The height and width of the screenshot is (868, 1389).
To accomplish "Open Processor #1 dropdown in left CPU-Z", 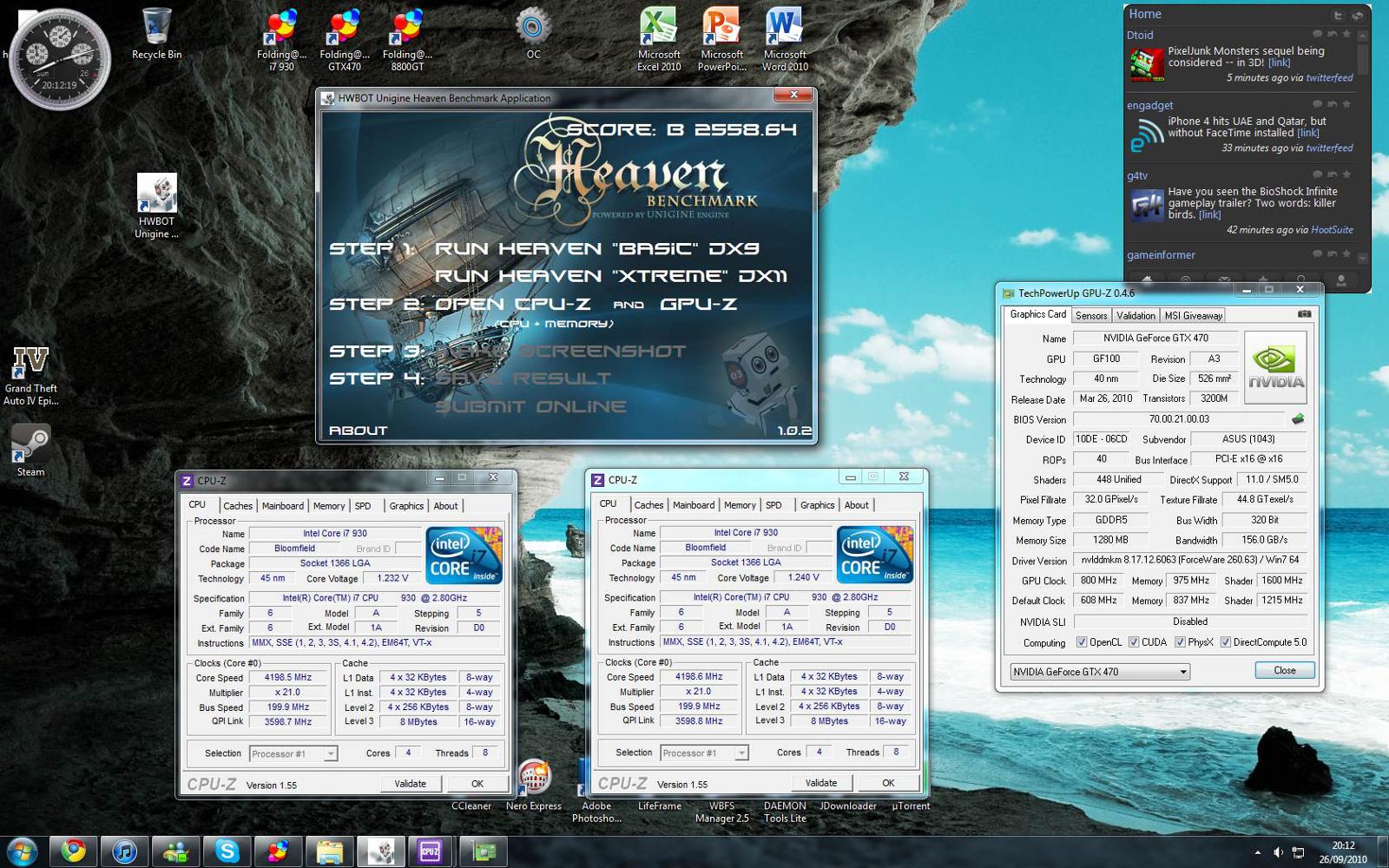I will (x=293, y=753).
